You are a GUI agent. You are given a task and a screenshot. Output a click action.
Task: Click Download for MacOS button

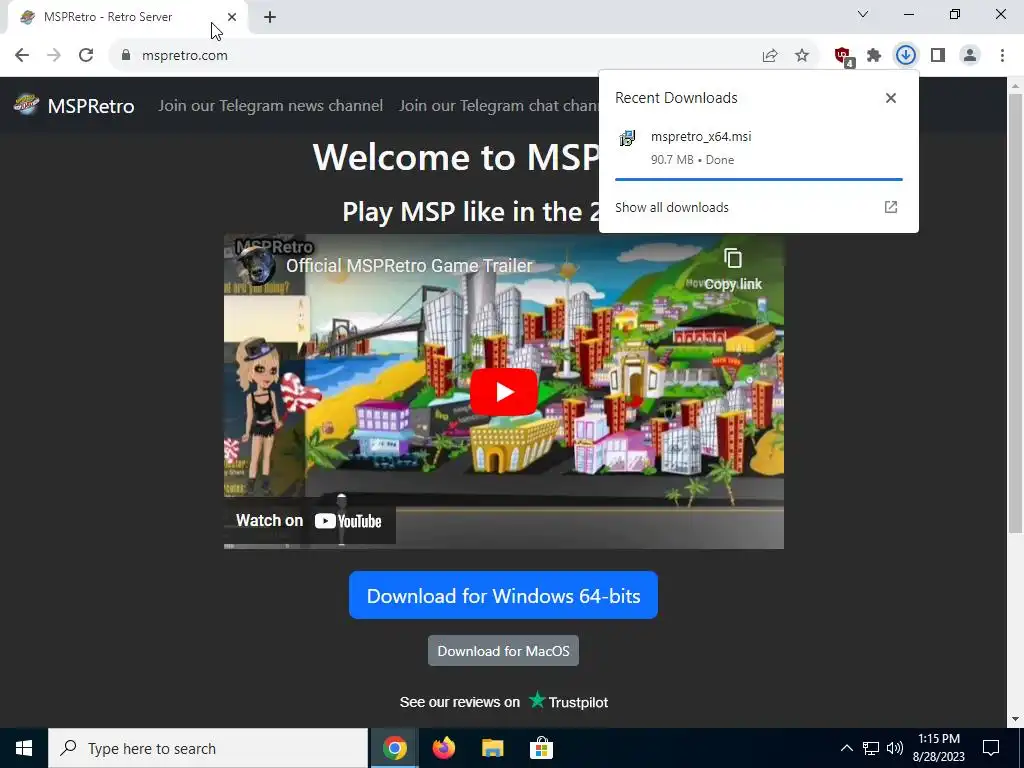coord(503,651)
